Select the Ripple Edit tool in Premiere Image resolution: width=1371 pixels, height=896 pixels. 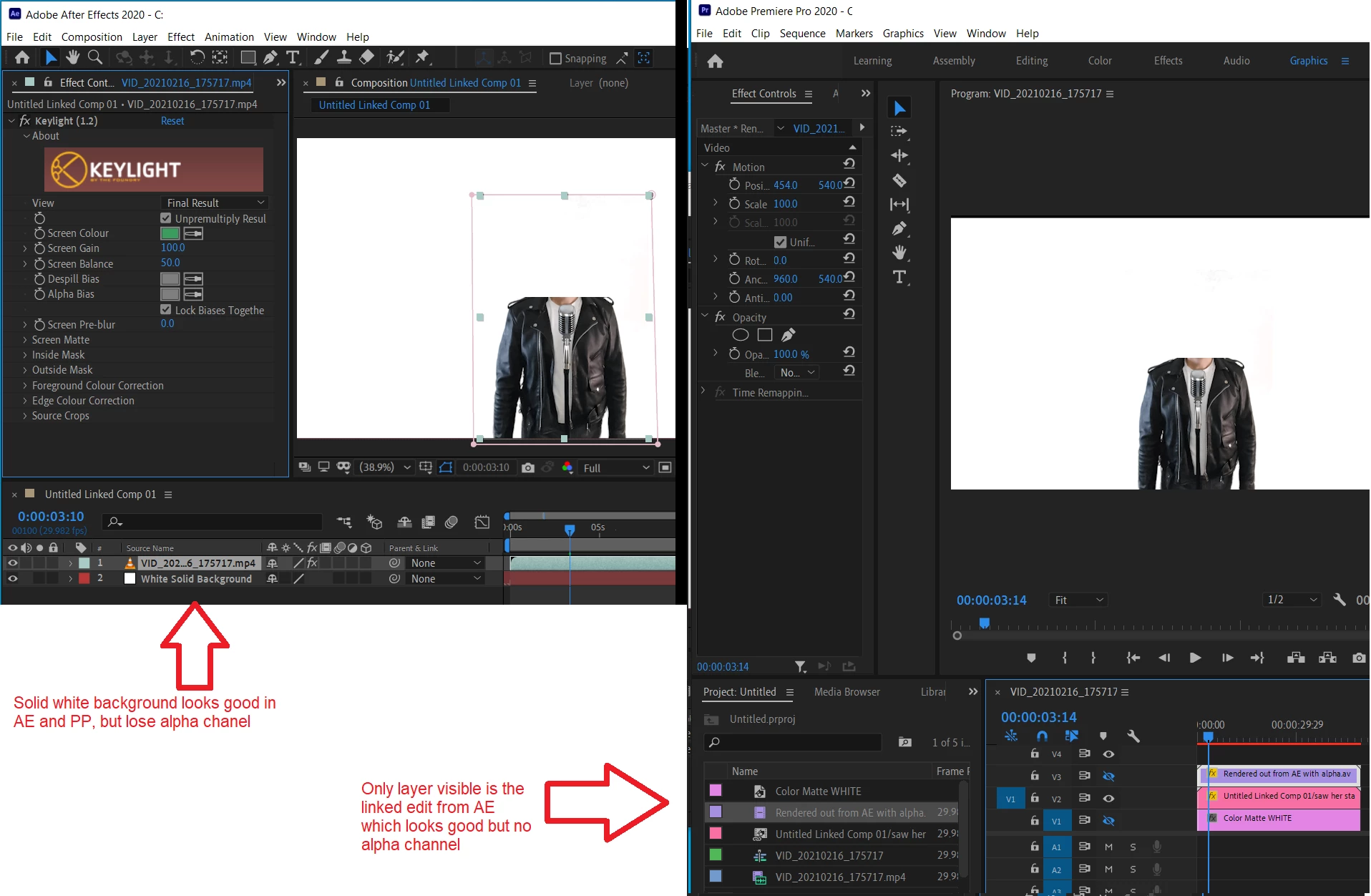click(x=899, y=156)
